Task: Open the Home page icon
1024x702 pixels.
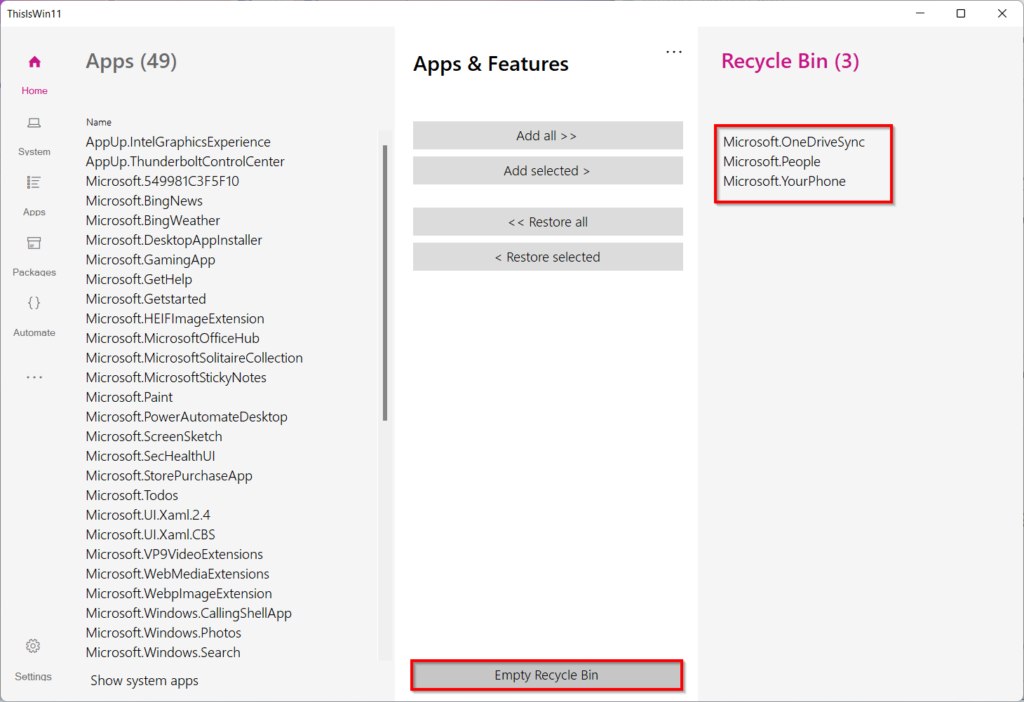Action: 35,62
